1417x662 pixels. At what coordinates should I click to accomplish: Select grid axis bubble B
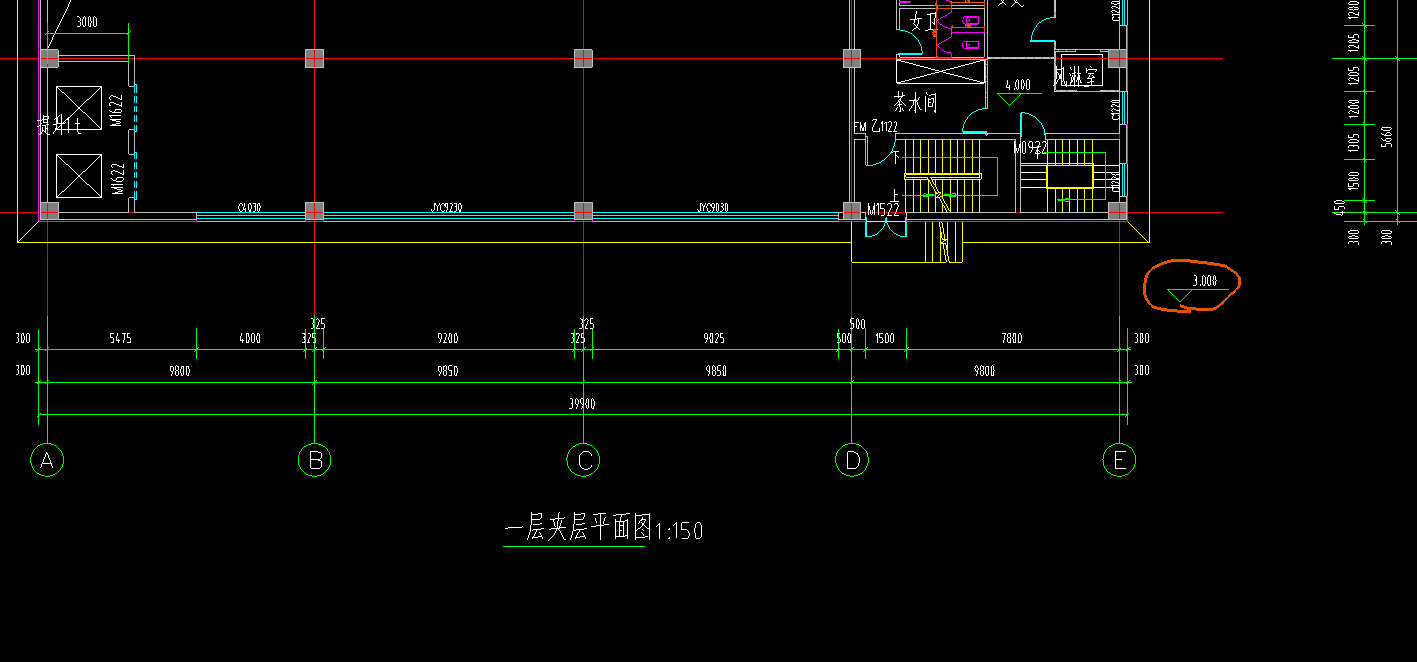pos(315,461)
